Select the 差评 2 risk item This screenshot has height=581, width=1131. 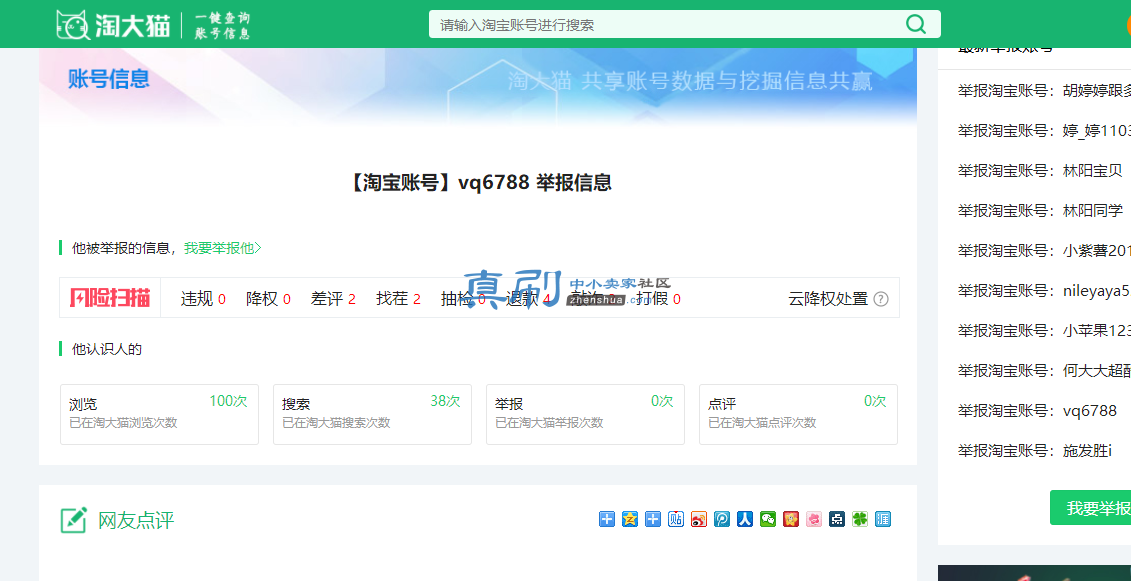pyautogui.click(x=333, y=299)
